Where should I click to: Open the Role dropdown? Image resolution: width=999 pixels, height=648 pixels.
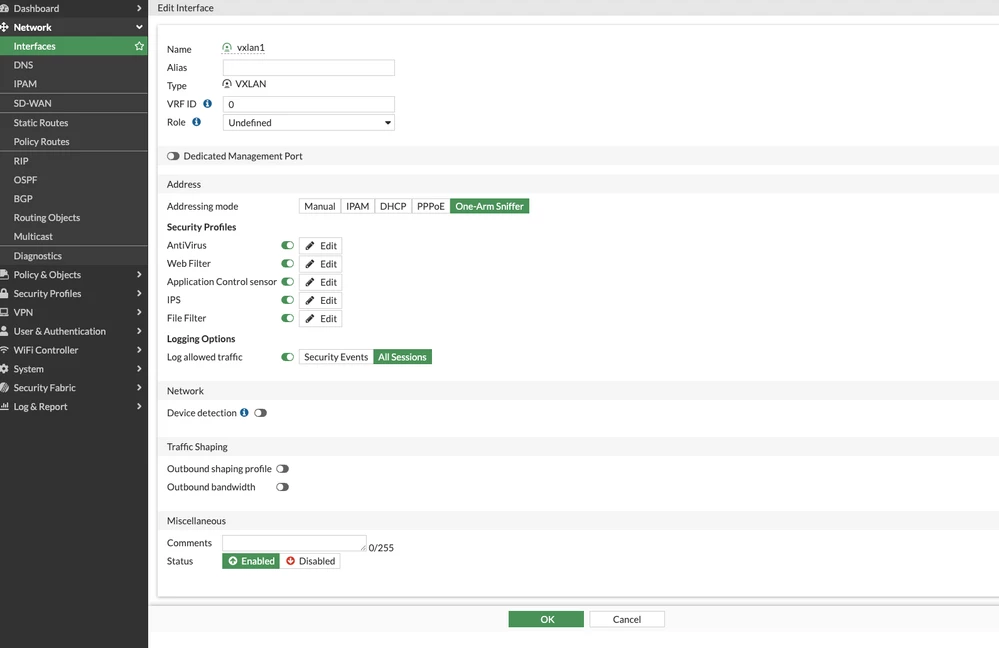click(308, 122)
